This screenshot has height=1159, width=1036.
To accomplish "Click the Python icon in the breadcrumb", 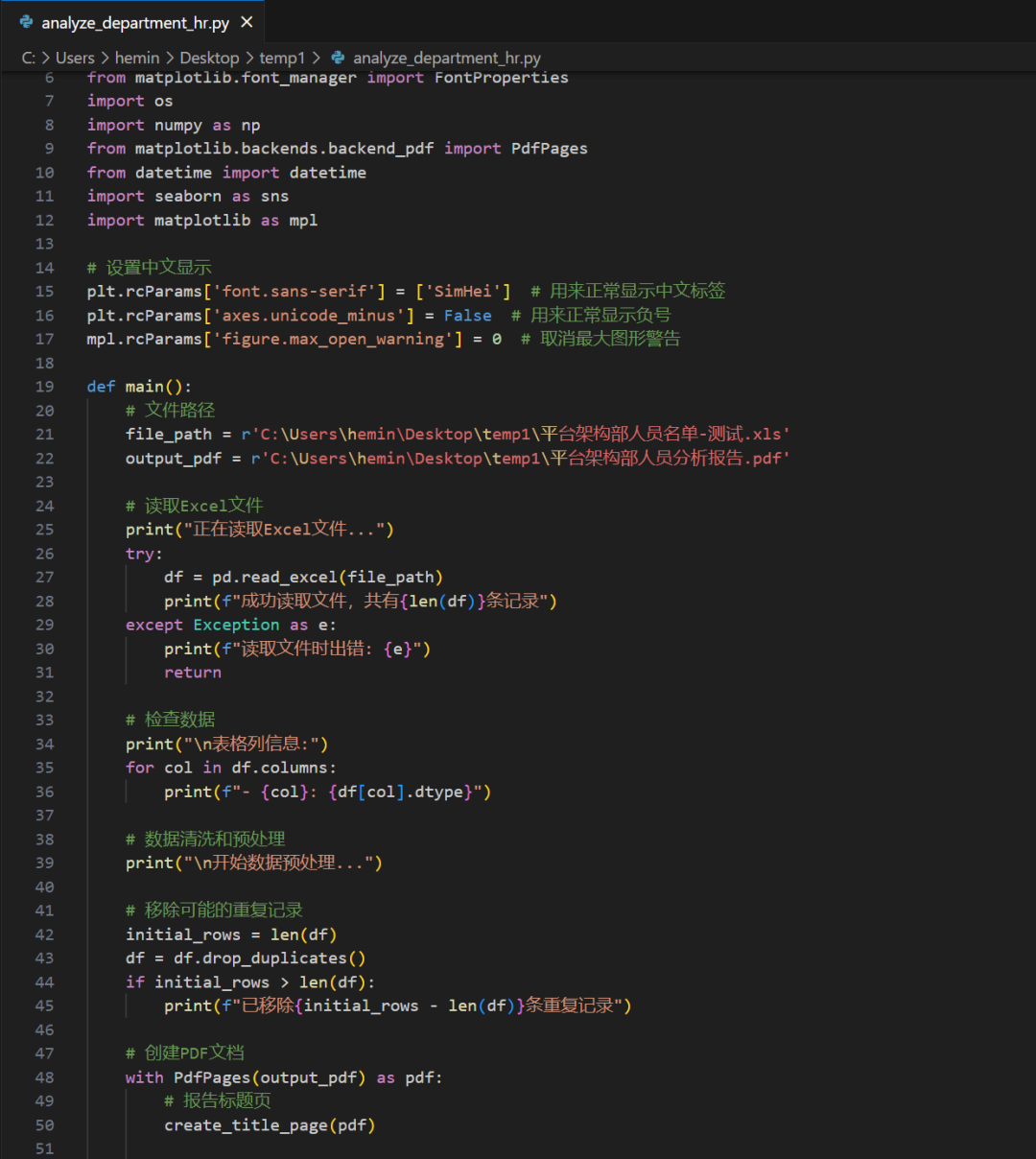I will click(338, 58).
